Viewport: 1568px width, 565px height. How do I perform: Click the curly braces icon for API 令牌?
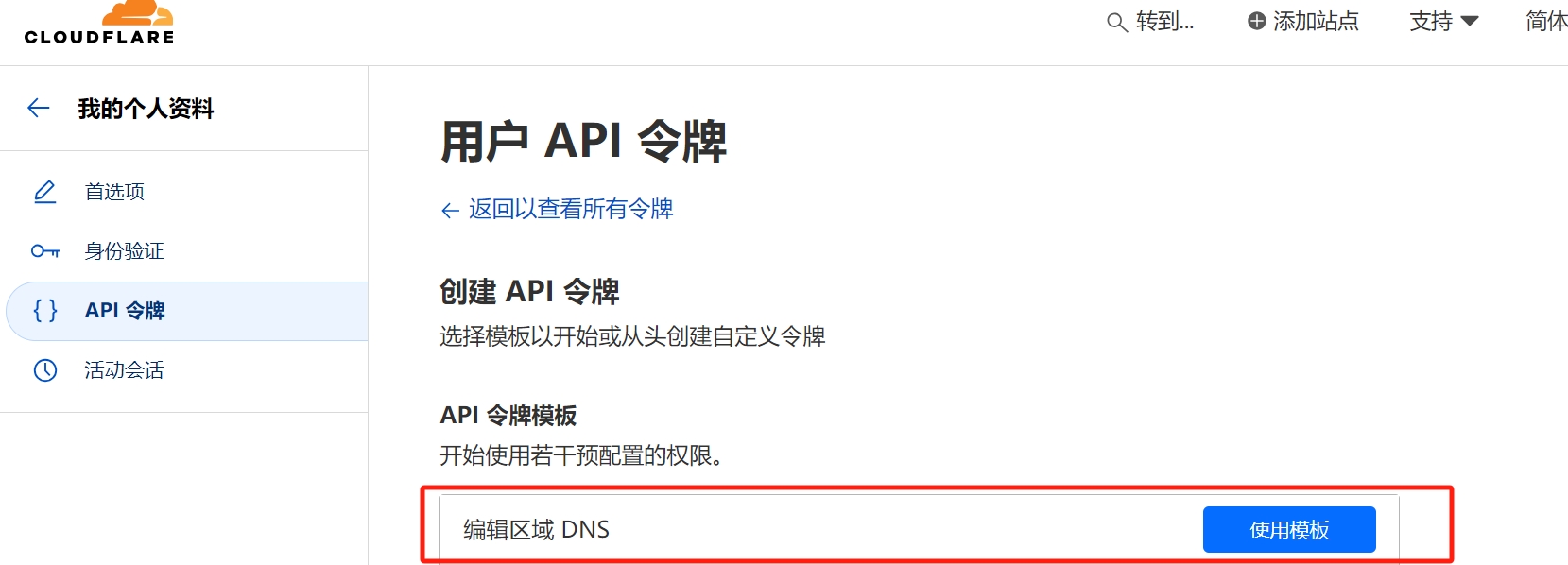coord(45,311)
